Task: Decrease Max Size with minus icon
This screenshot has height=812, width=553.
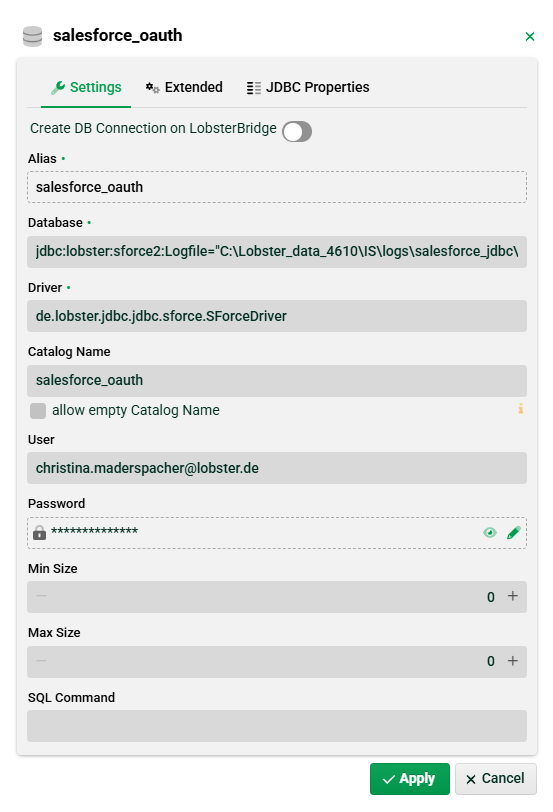Action: coord(41,661)
